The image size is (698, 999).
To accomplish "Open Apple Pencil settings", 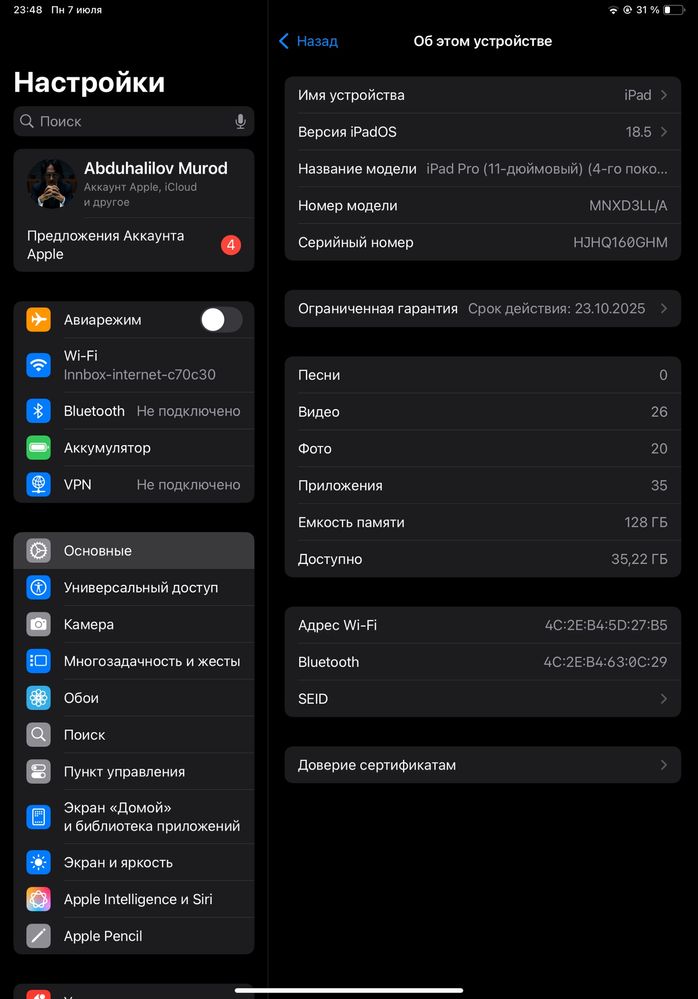I will [x=134, y=936].
